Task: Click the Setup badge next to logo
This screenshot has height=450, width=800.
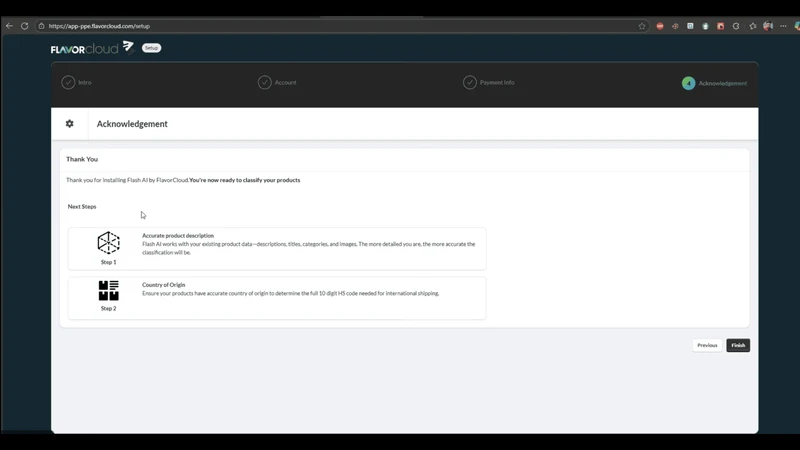Action: click(x=151, y=48)
